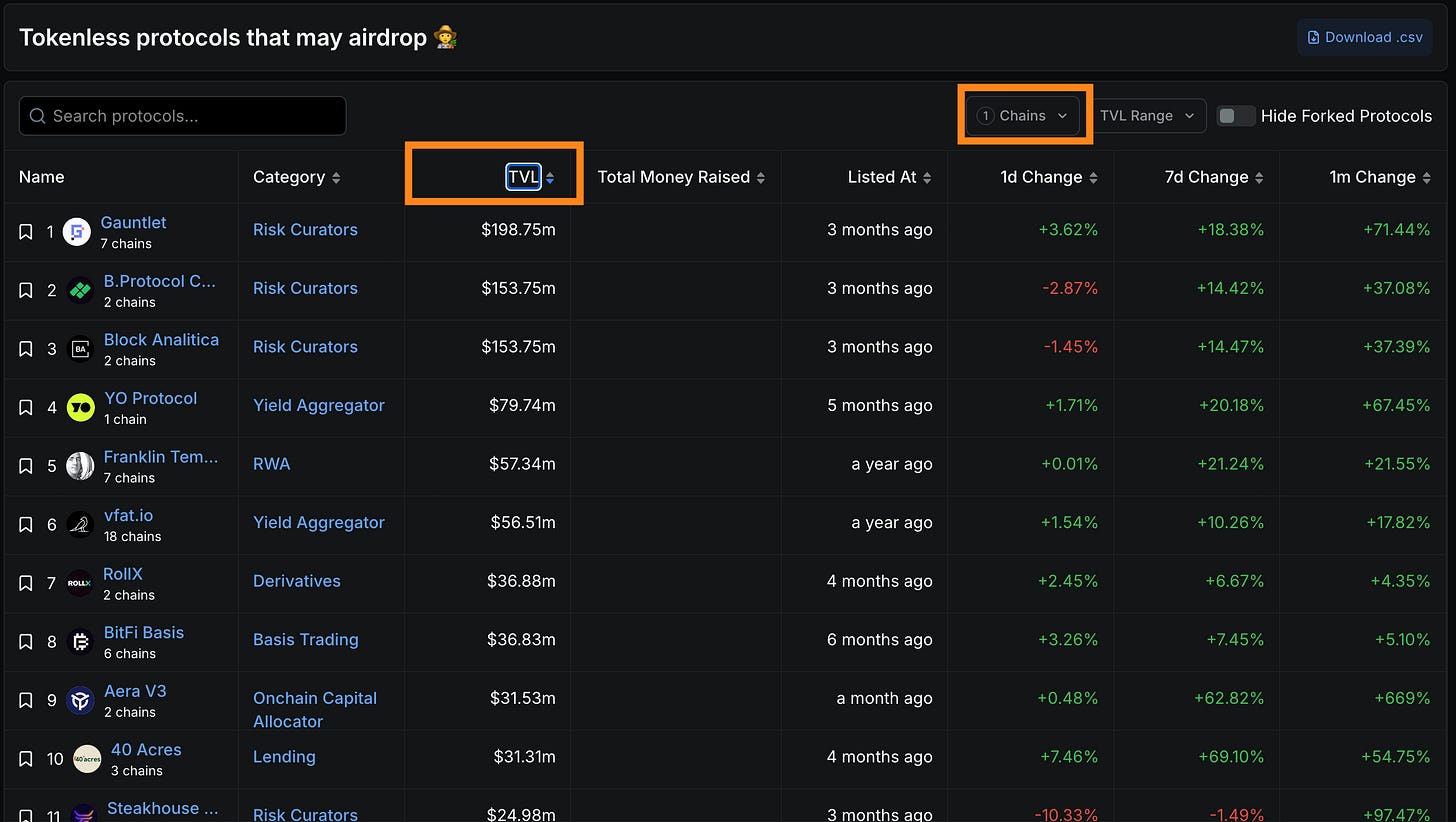Bookmark the B.Protocol row
The image size is (1456, 822).
26,291
